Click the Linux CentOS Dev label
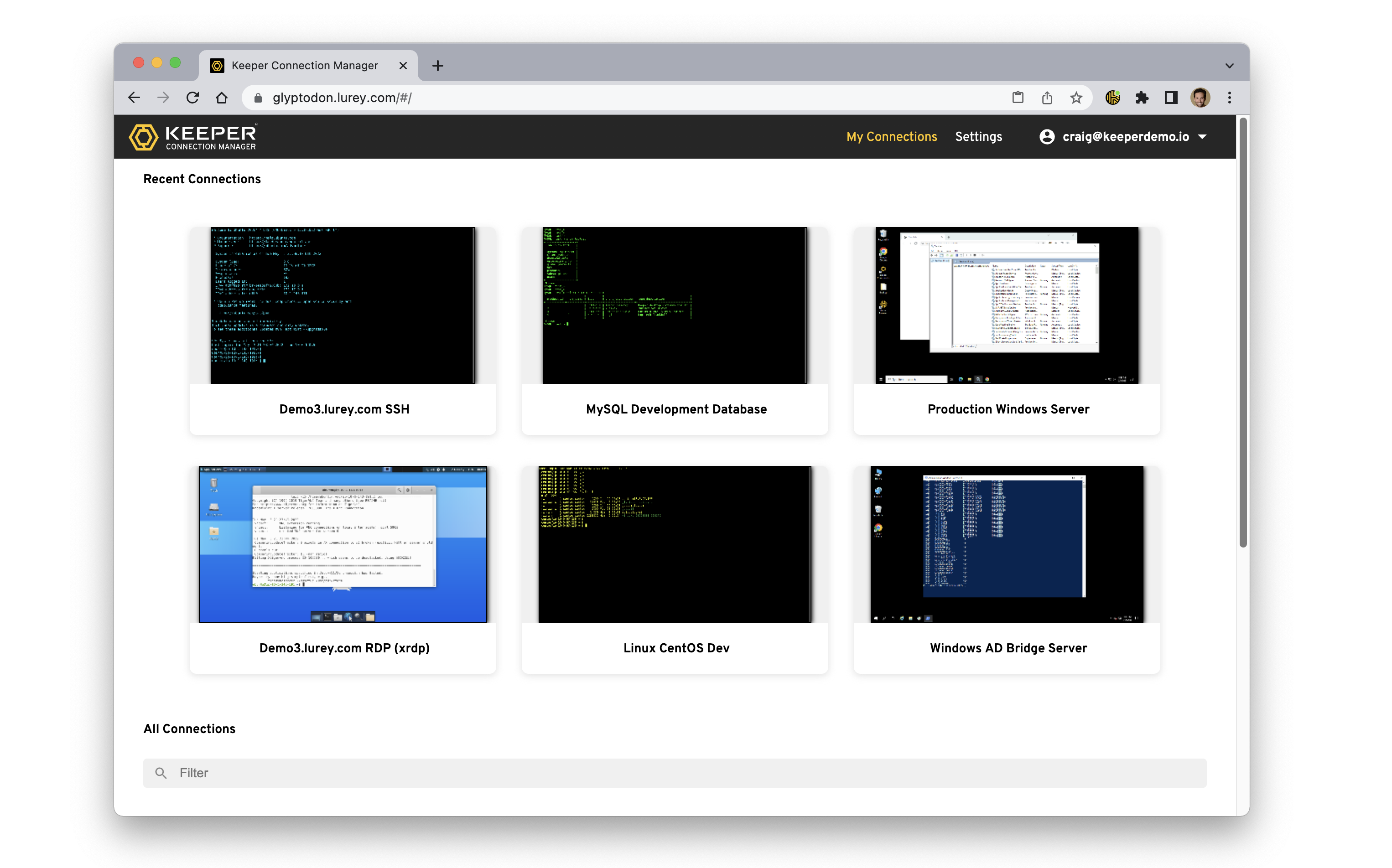 tap(676, 648)
